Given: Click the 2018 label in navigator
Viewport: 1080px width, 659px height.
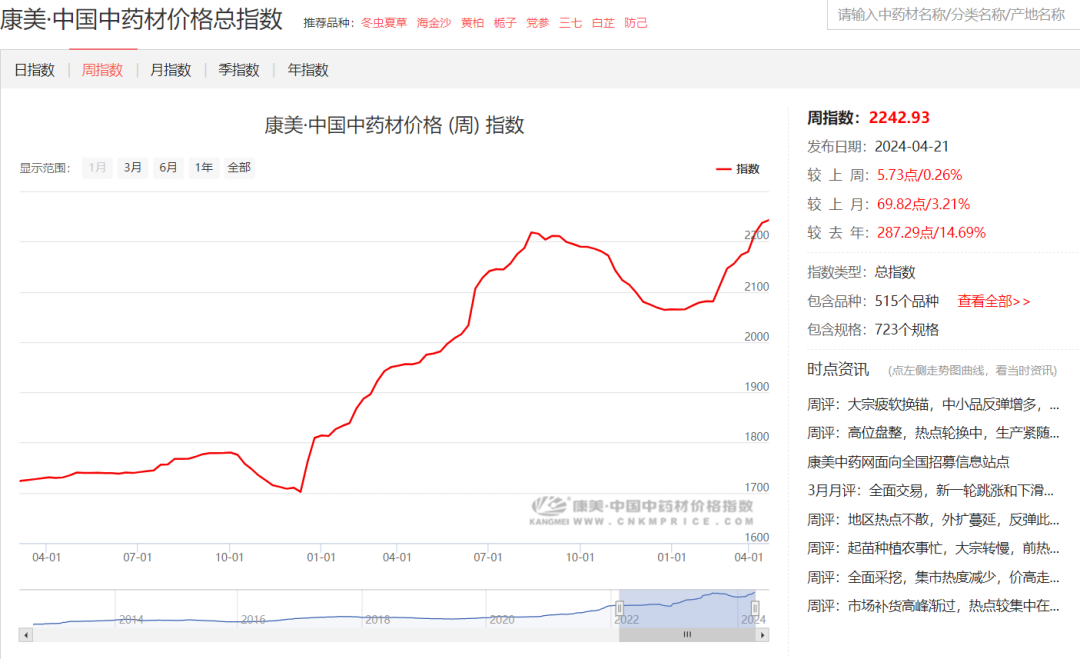Looking at the screenshot, I should click(x=377, y=620).
